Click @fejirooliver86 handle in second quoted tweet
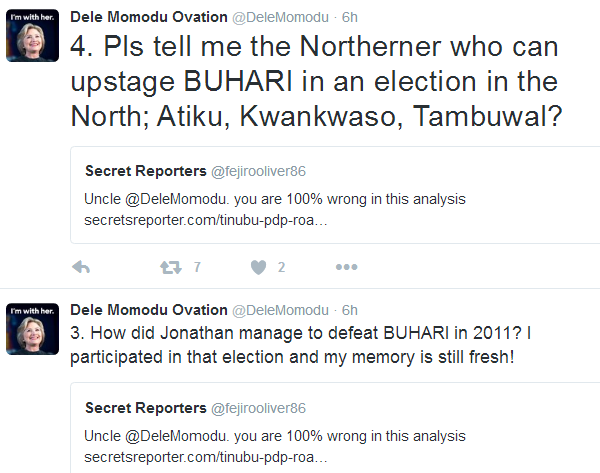600x473 pixels. tap(256, 408)
